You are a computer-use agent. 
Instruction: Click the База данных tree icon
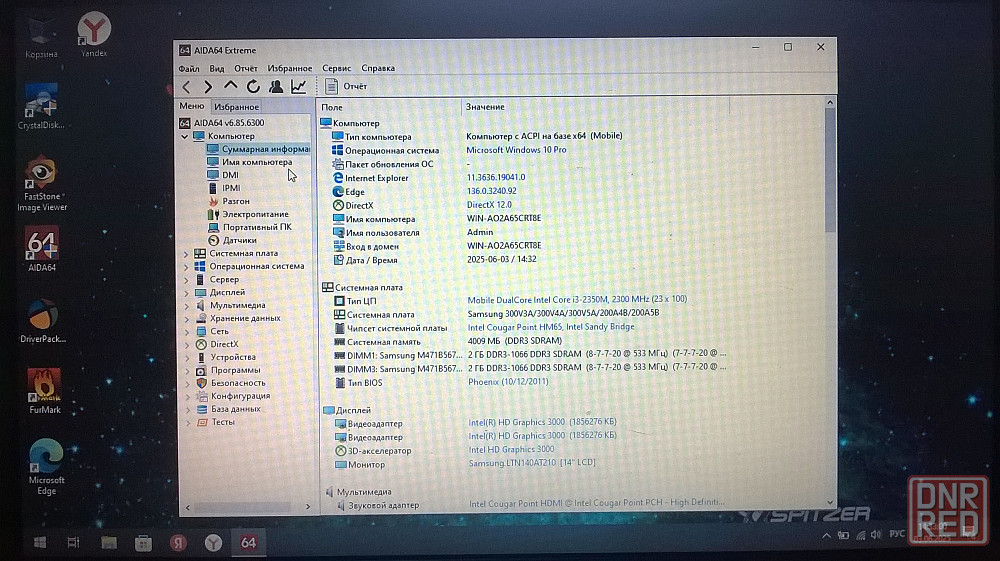pyautogui.click(x=202, y=409)
